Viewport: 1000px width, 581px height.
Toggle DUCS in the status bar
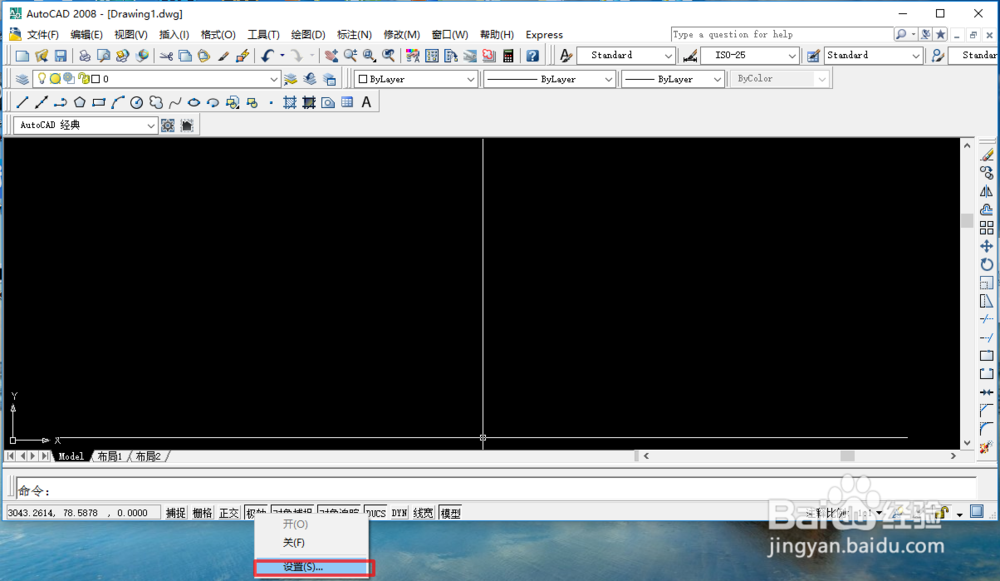coord(376,513)
